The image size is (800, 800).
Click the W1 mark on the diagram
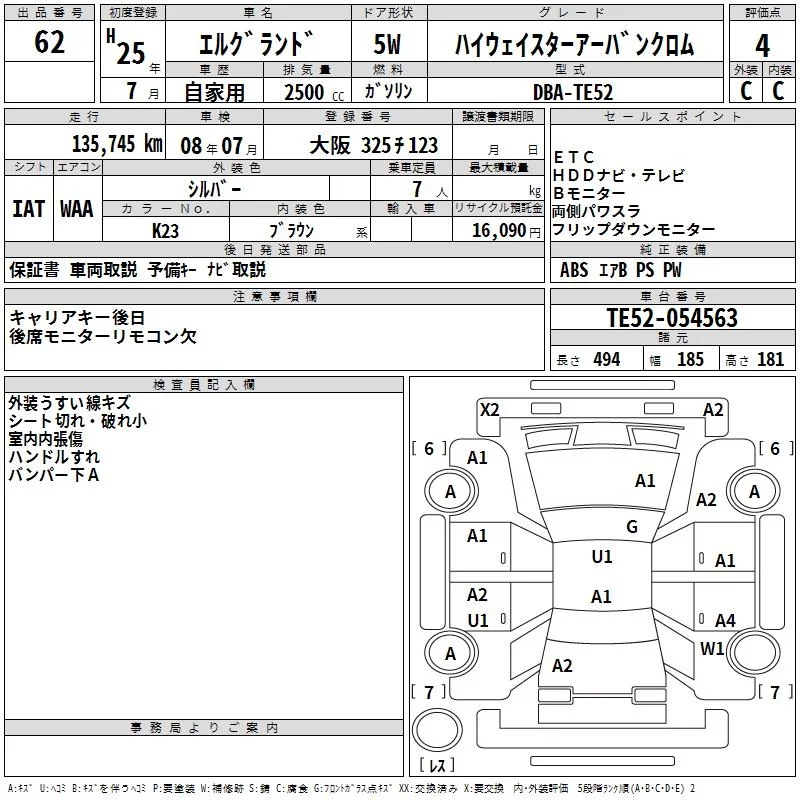tap(712, 649)
